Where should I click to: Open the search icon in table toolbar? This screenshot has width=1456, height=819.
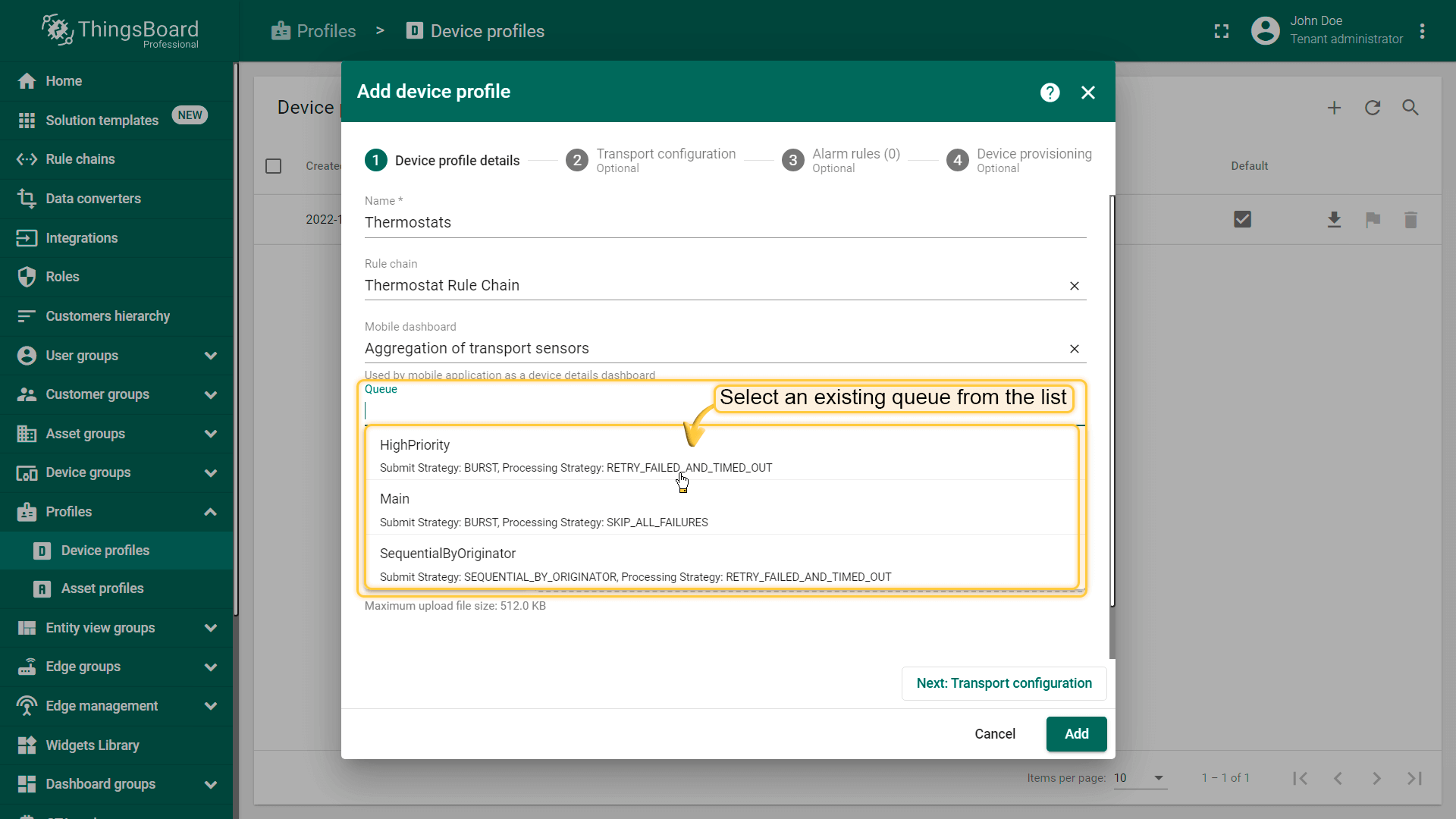coord(1410,108)
